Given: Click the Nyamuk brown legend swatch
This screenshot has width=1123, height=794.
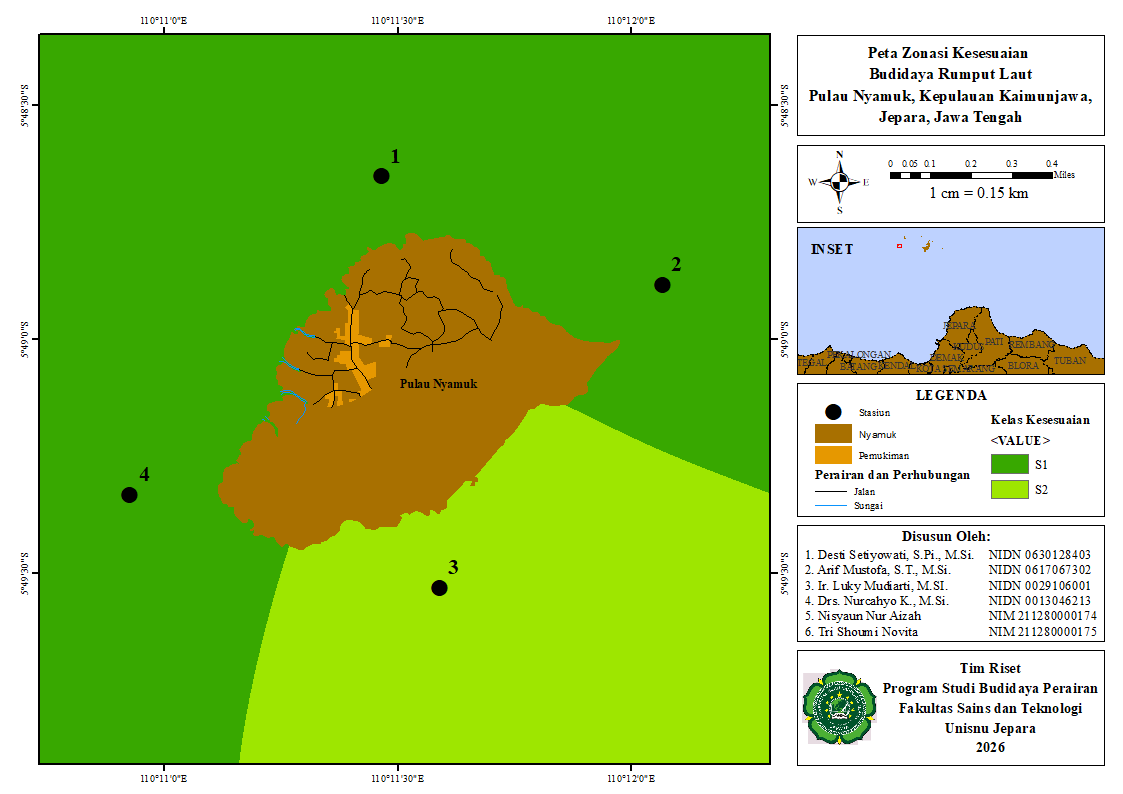Looking at the screenshot, I should [833, 434].
